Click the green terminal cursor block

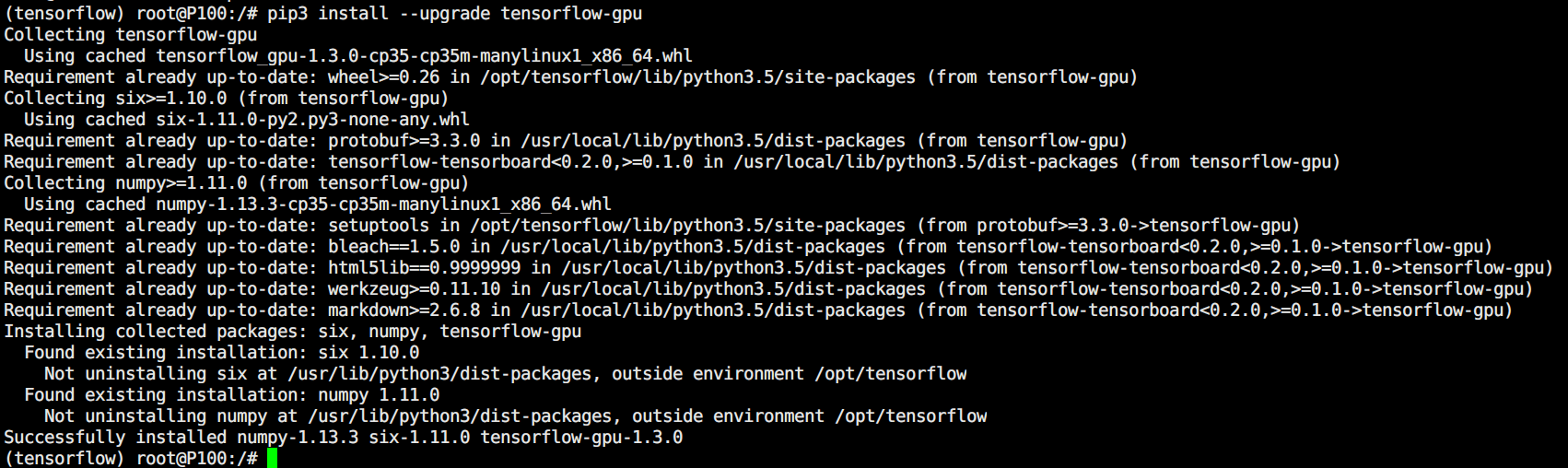pyautogui.click(x=272, y=458)
